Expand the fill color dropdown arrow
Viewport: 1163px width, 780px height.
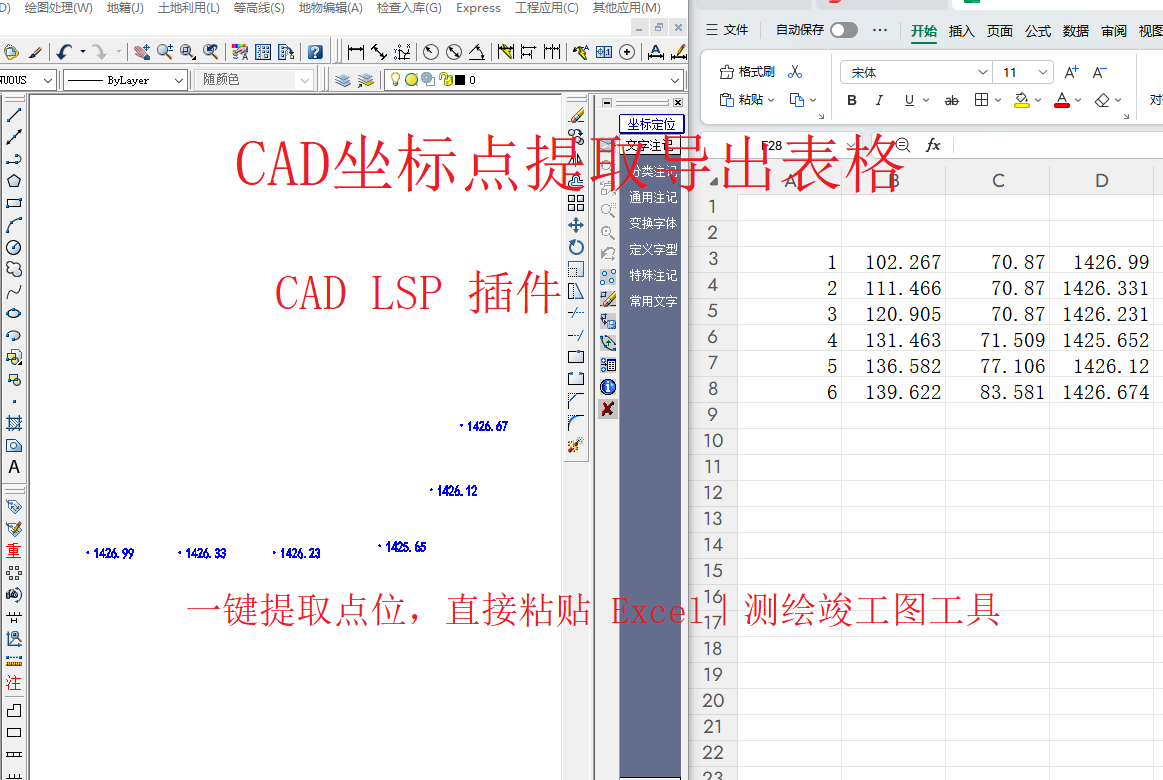1038,100
